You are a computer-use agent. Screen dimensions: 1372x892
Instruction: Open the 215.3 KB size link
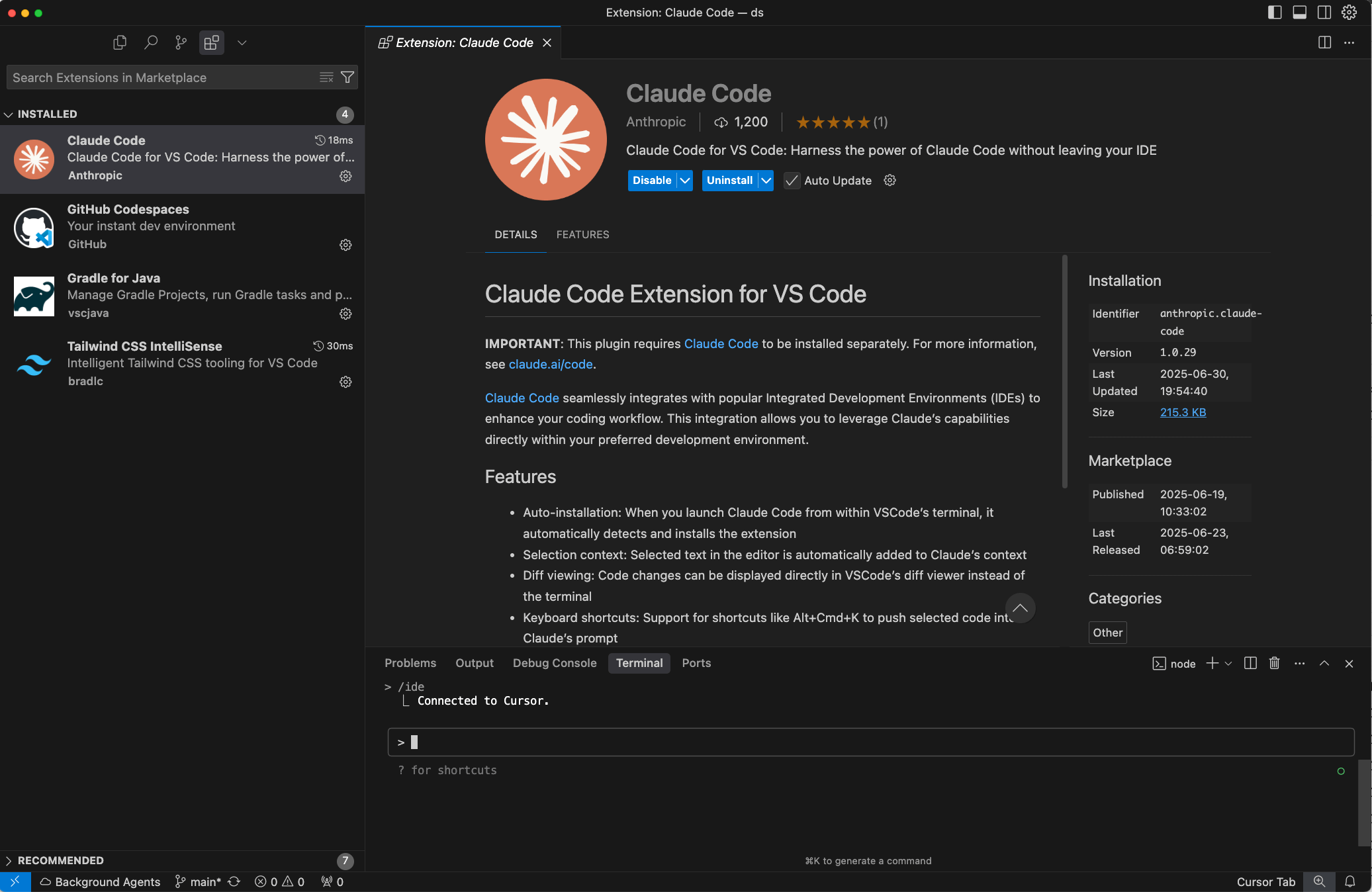1183,412
